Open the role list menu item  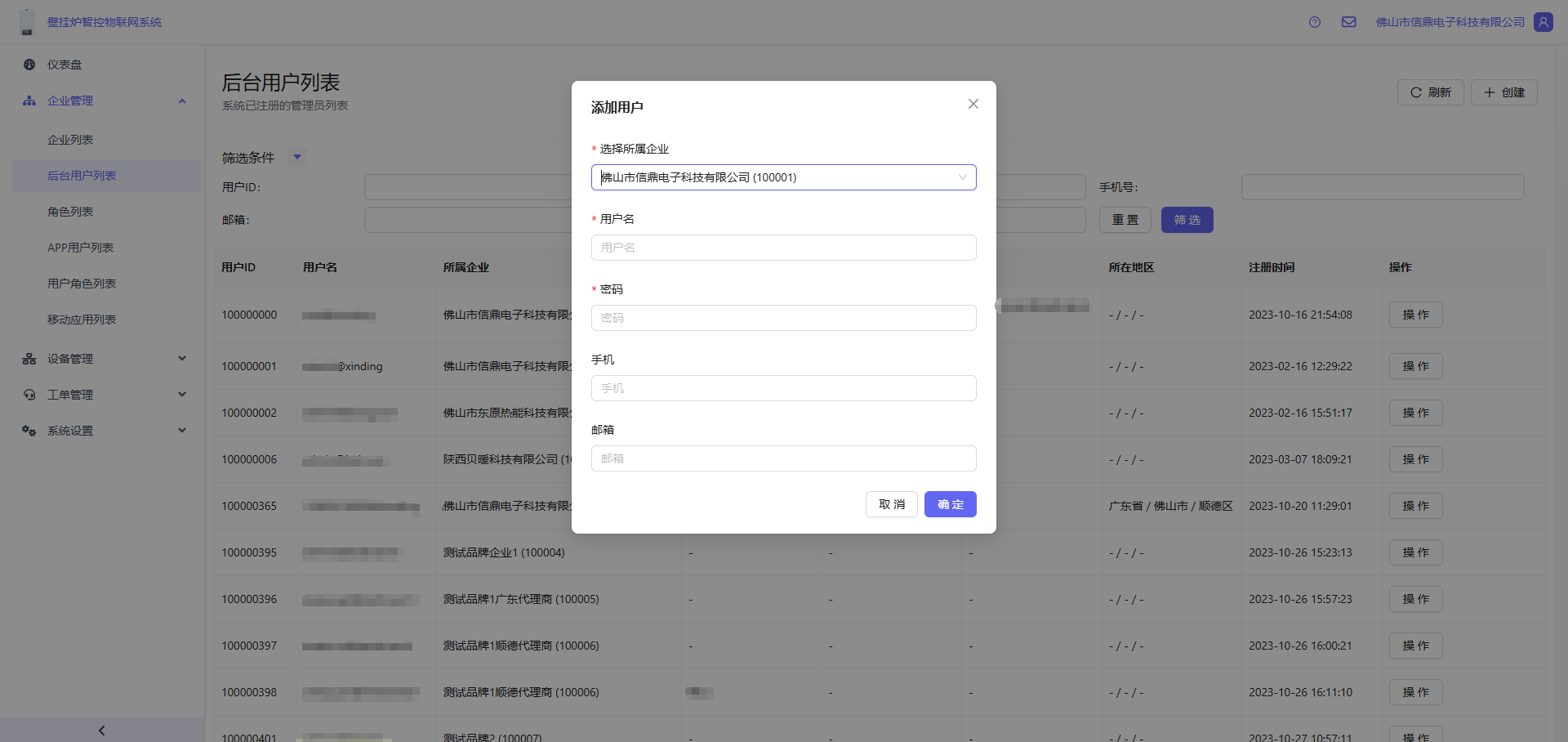[70, 212]
